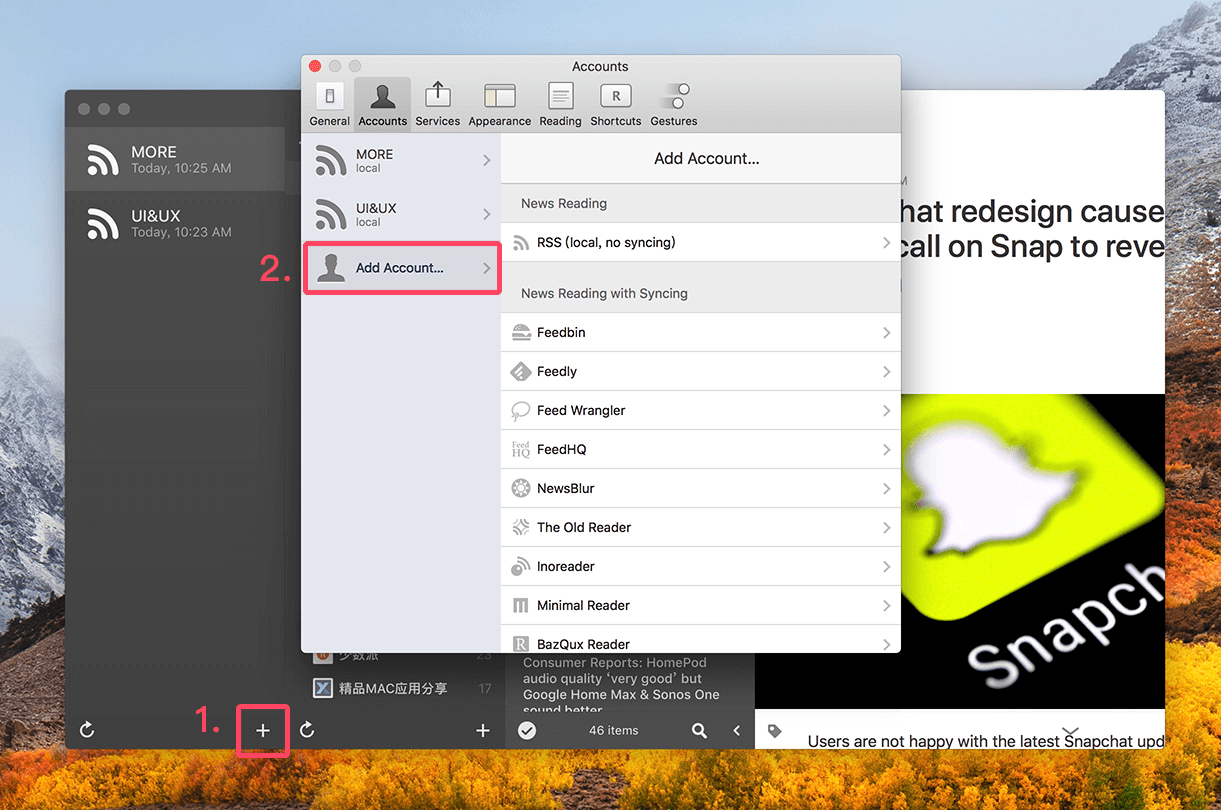Expand chevron on the RSS local row
This screenshot has height=810, width=1221.
pos(887,242)
